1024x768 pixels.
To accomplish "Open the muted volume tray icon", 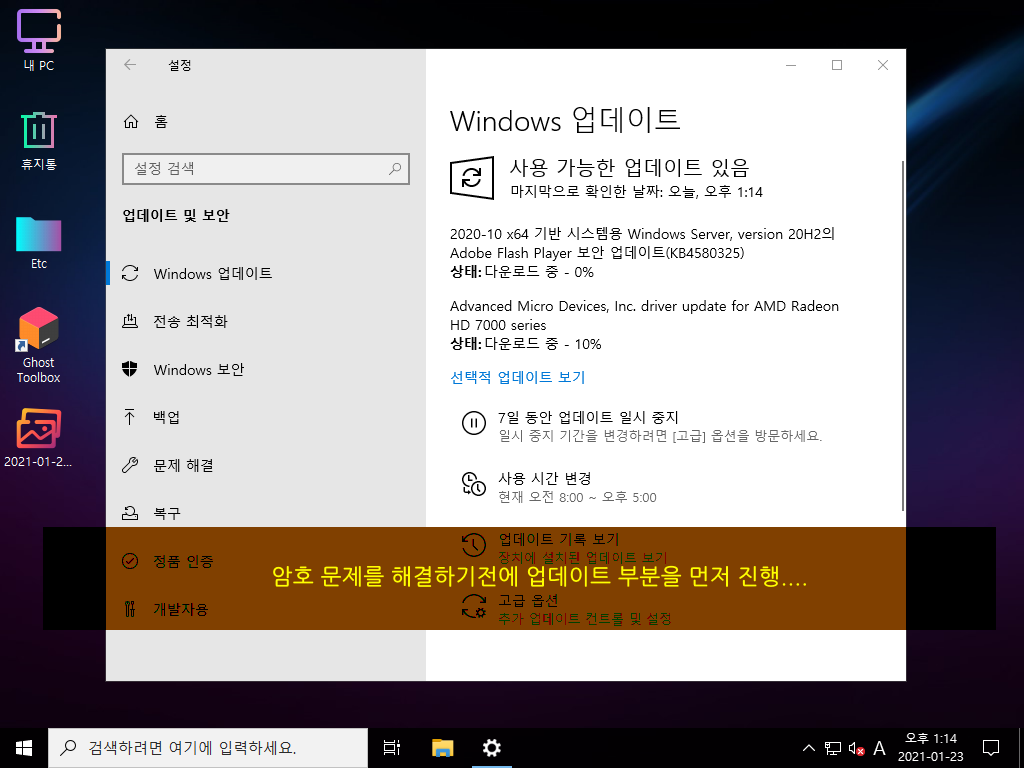I will [856, 748].
